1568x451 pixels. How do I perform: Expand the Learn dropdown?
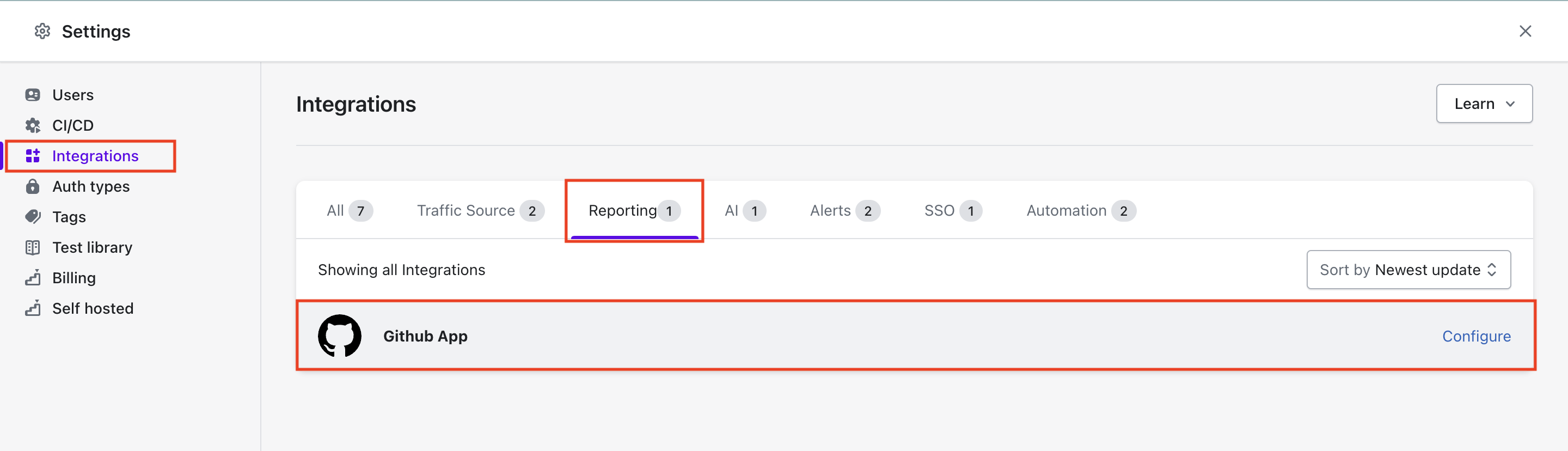click(1484, 104)
